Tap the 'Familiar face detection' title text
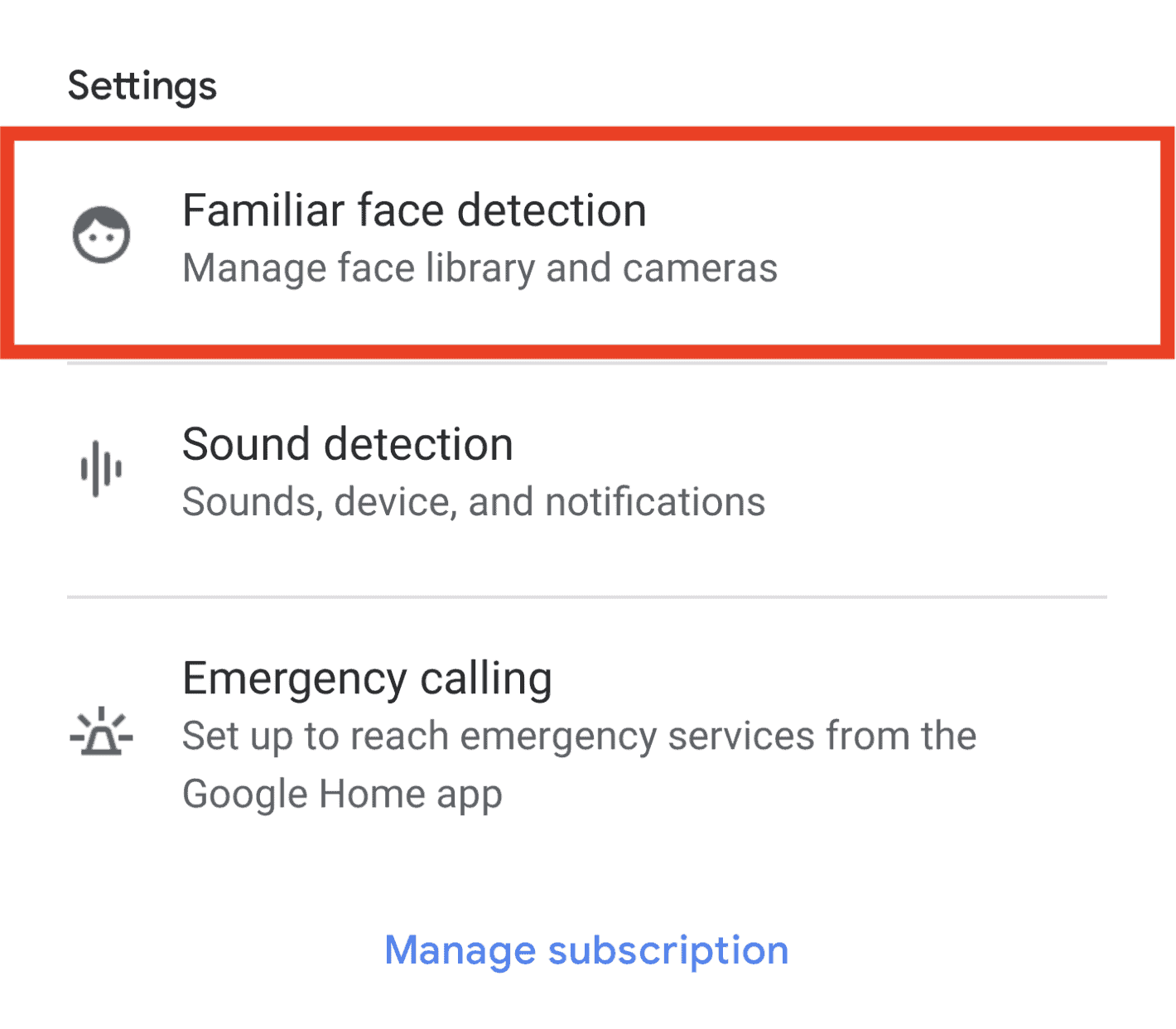The height and width of the screenshot is (1029, 1176). click(414, 210)
